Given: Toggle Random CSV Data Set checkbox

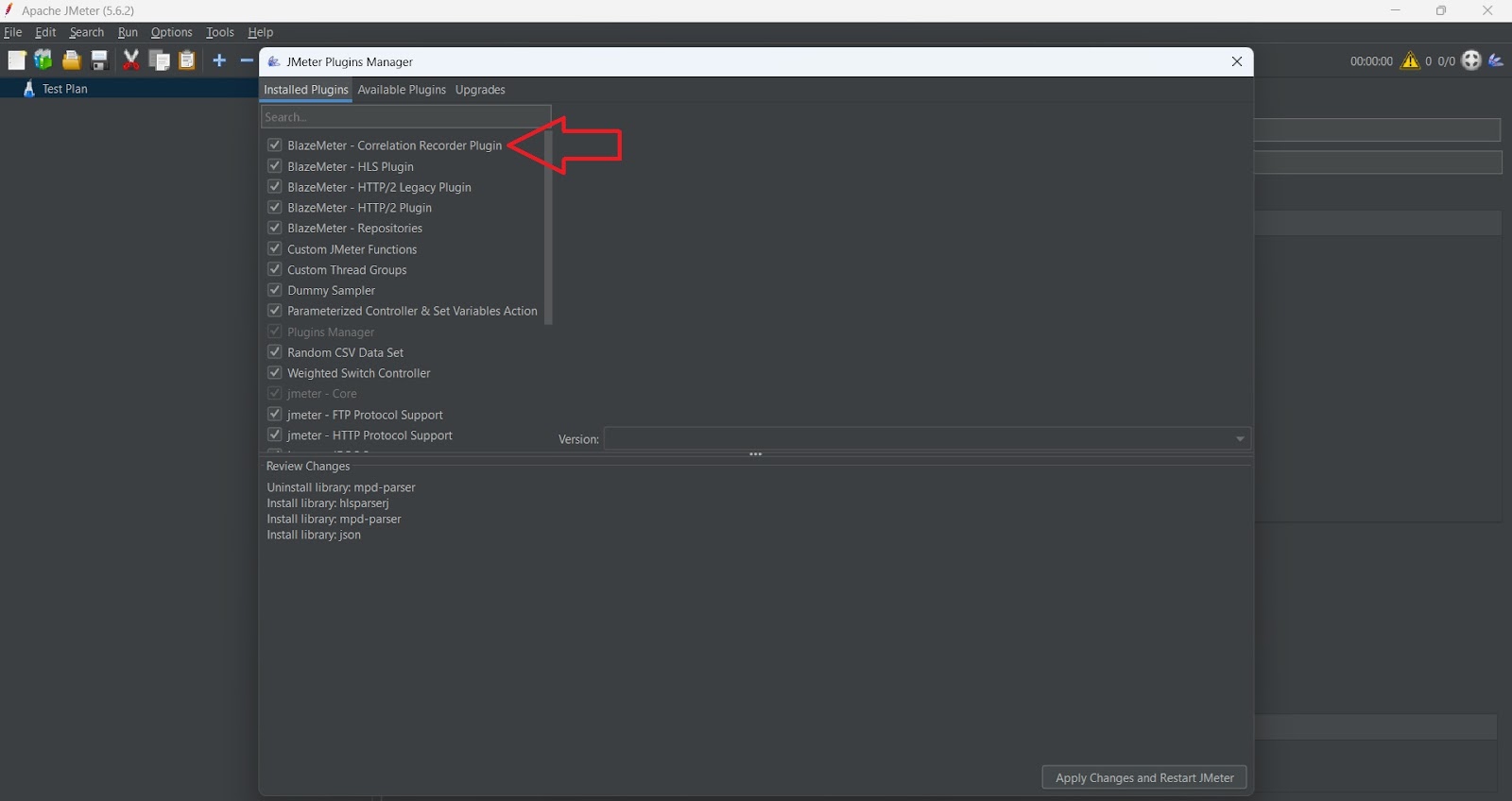Looking at the screenshot, I should (x=275, y=352).
